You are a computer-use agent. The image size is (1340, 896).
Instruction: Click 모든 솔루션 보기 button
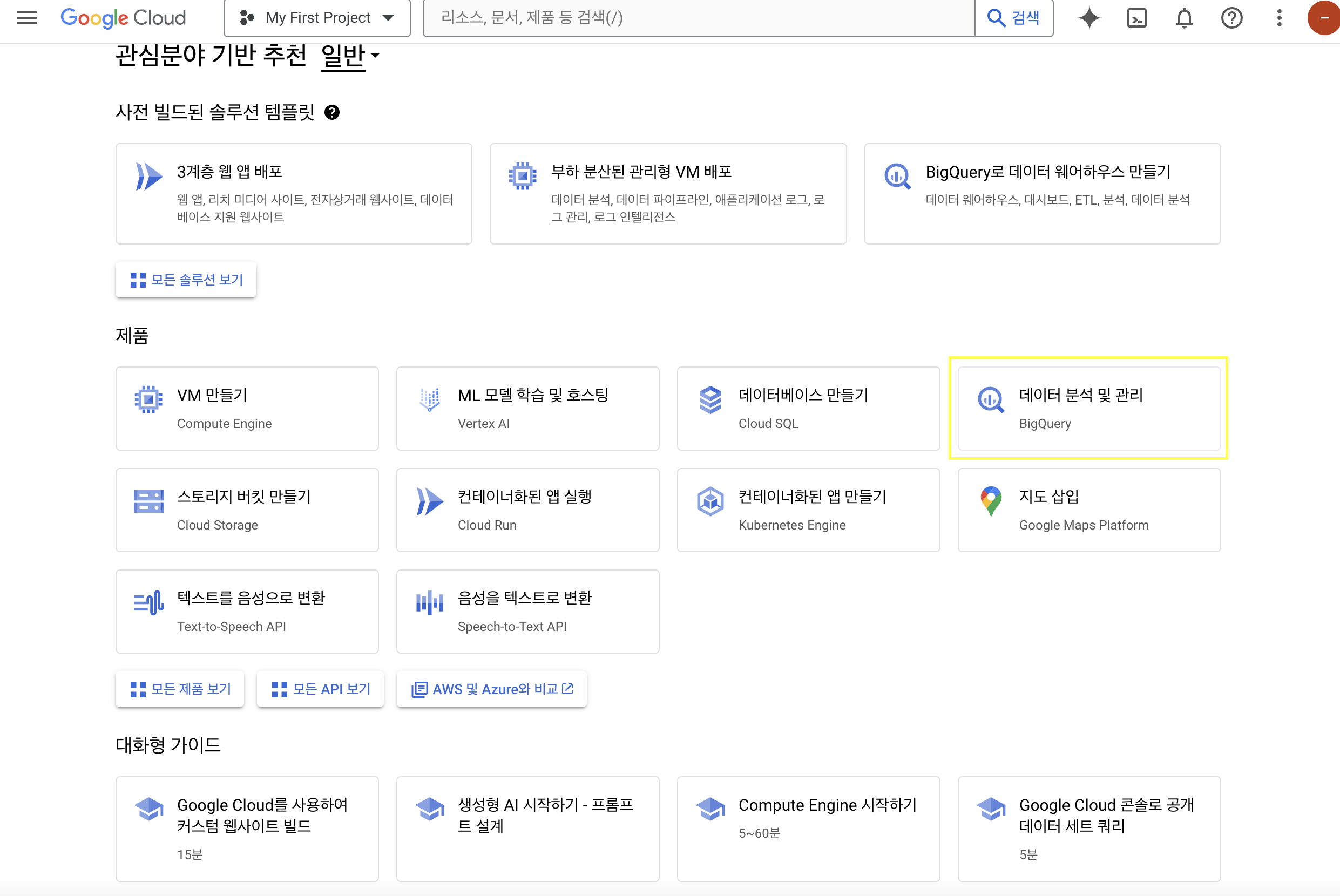tap(186, 280)
